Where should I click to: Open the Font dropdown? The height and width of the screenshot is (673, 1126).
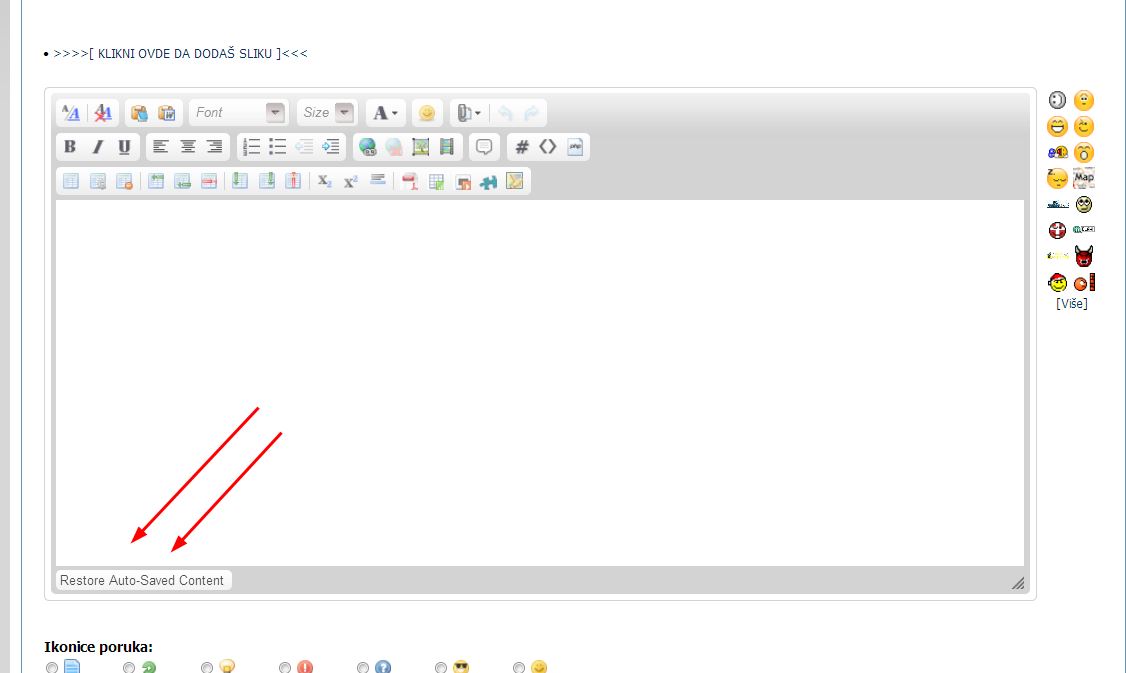click(x=240, y=113)
